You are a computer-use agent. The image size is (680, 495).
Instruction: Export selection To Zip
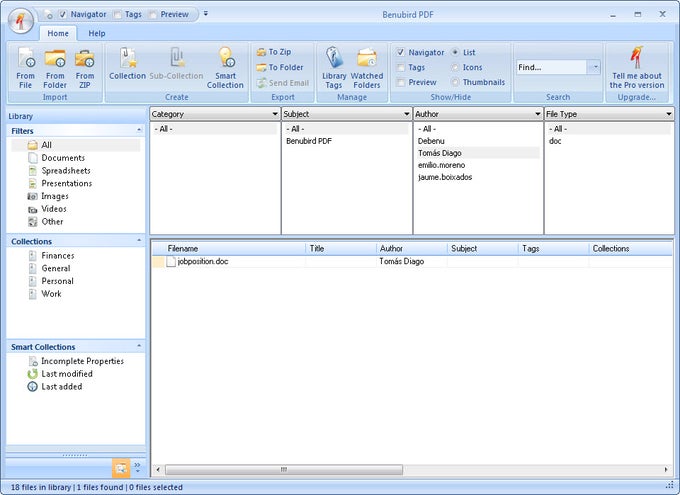click(x=274, y=52)
